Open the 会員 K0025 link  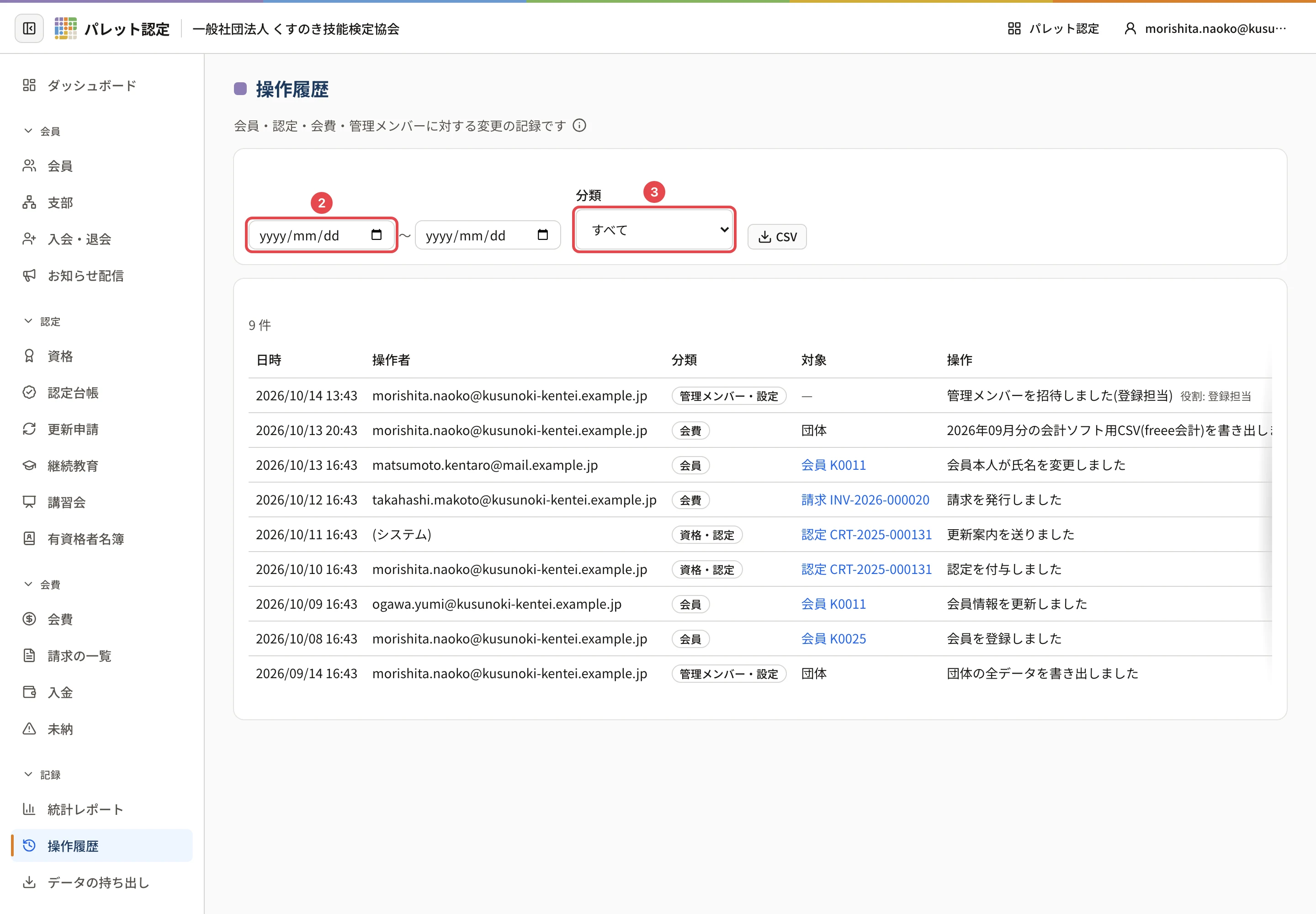833,639
